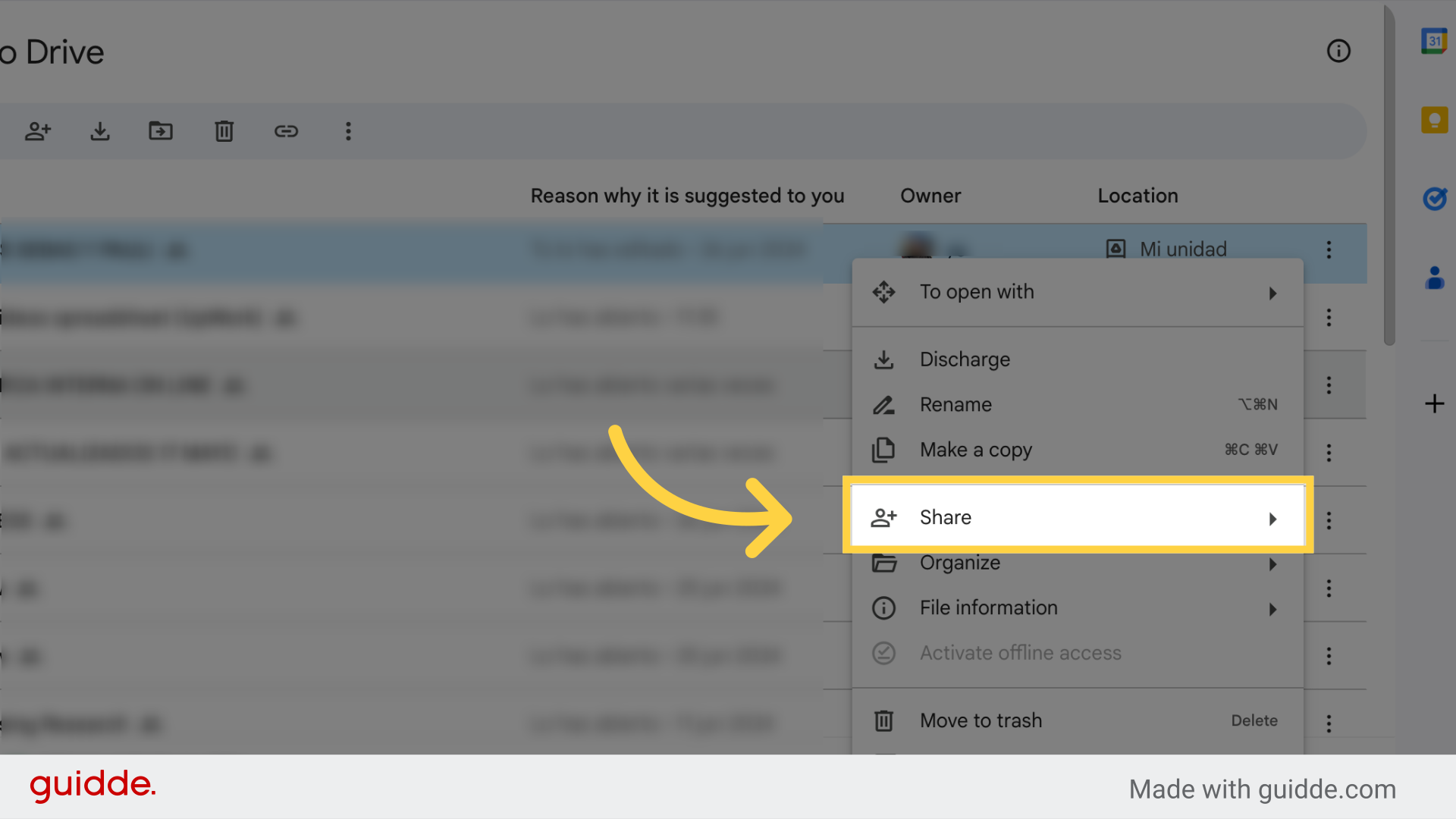Click the vertical scrollbar thumb
This screenshot has height=819, width=1456.
[x=1389, y=176]
